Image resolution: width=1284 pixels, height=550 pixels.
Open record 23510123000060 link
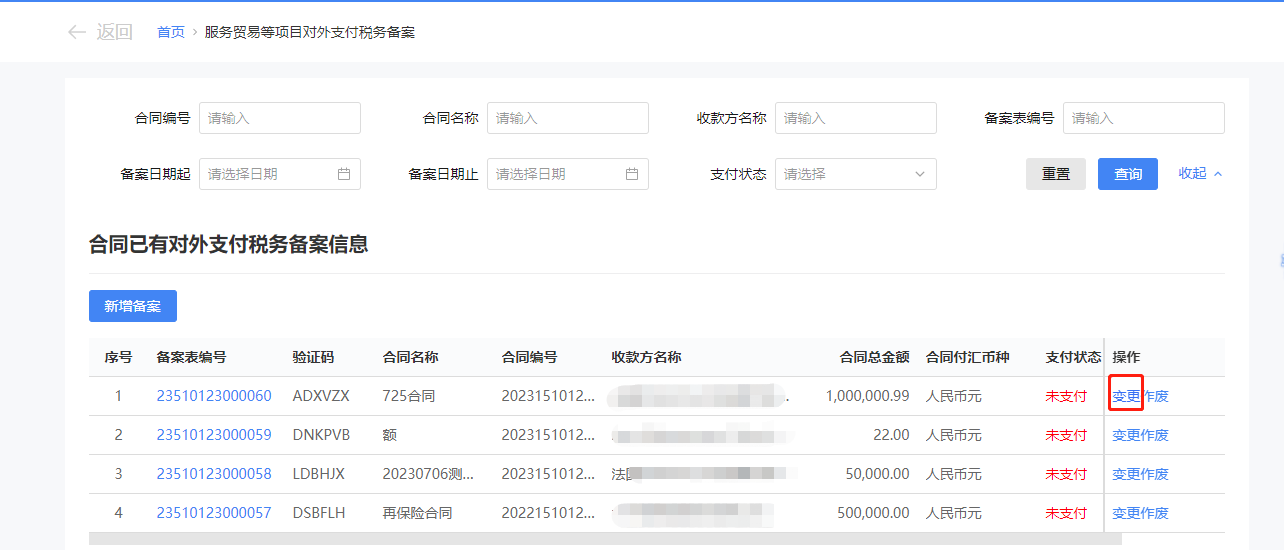[x=214, y=396]
